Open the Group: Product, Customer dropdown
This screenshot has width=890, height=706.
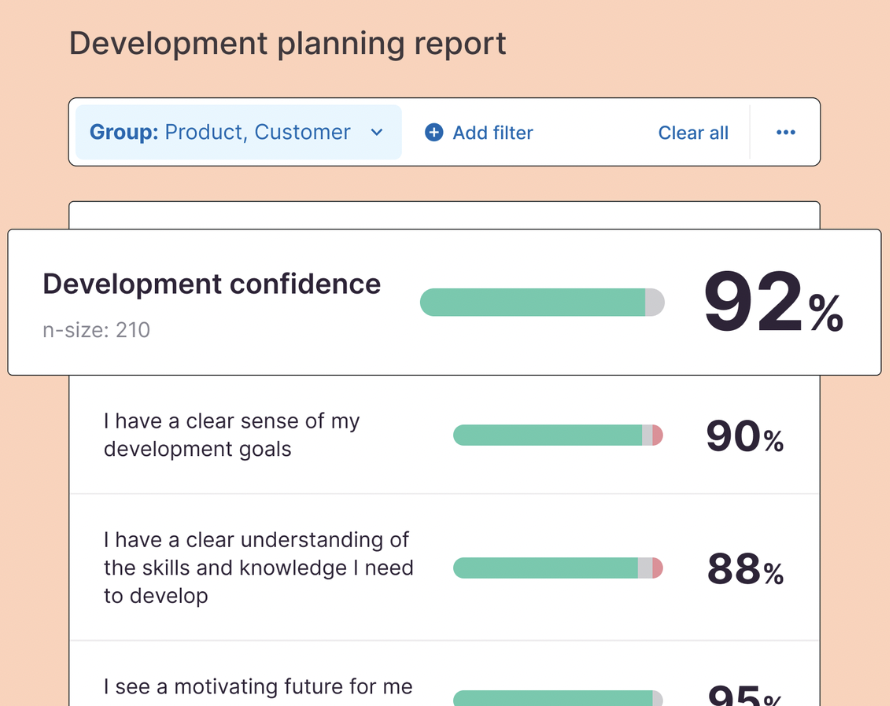tap(237, 132)
